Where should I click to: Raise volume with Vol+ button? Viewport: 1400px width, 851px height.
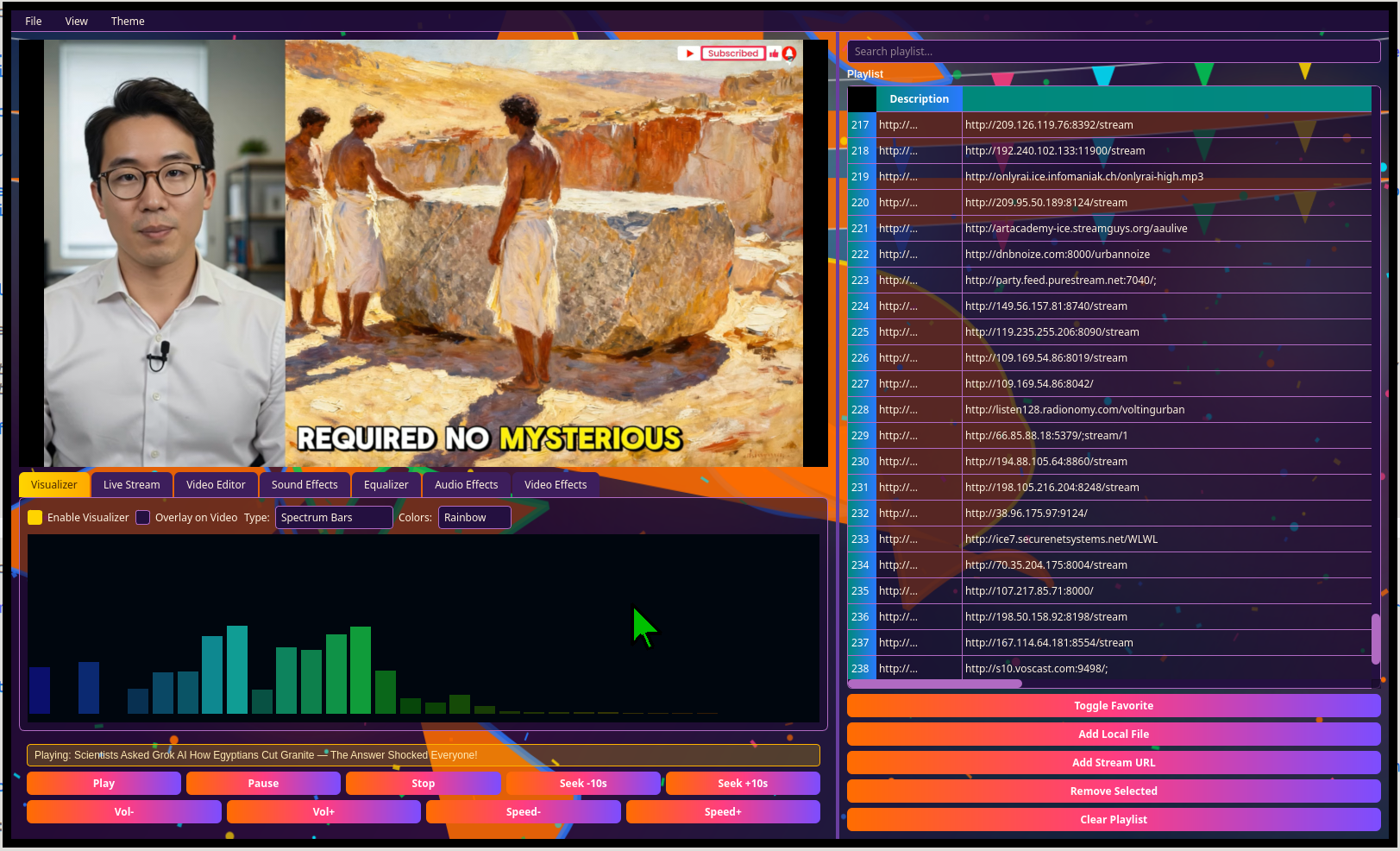click(323, 812)
